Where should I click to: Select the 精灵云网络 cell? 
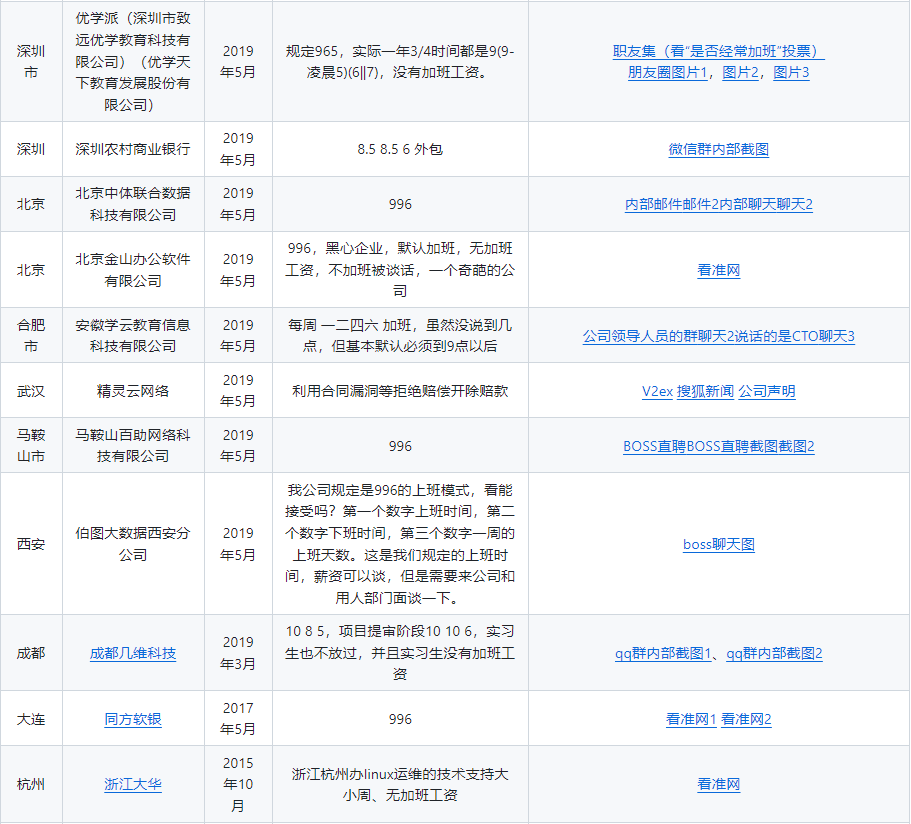(133, 391)
